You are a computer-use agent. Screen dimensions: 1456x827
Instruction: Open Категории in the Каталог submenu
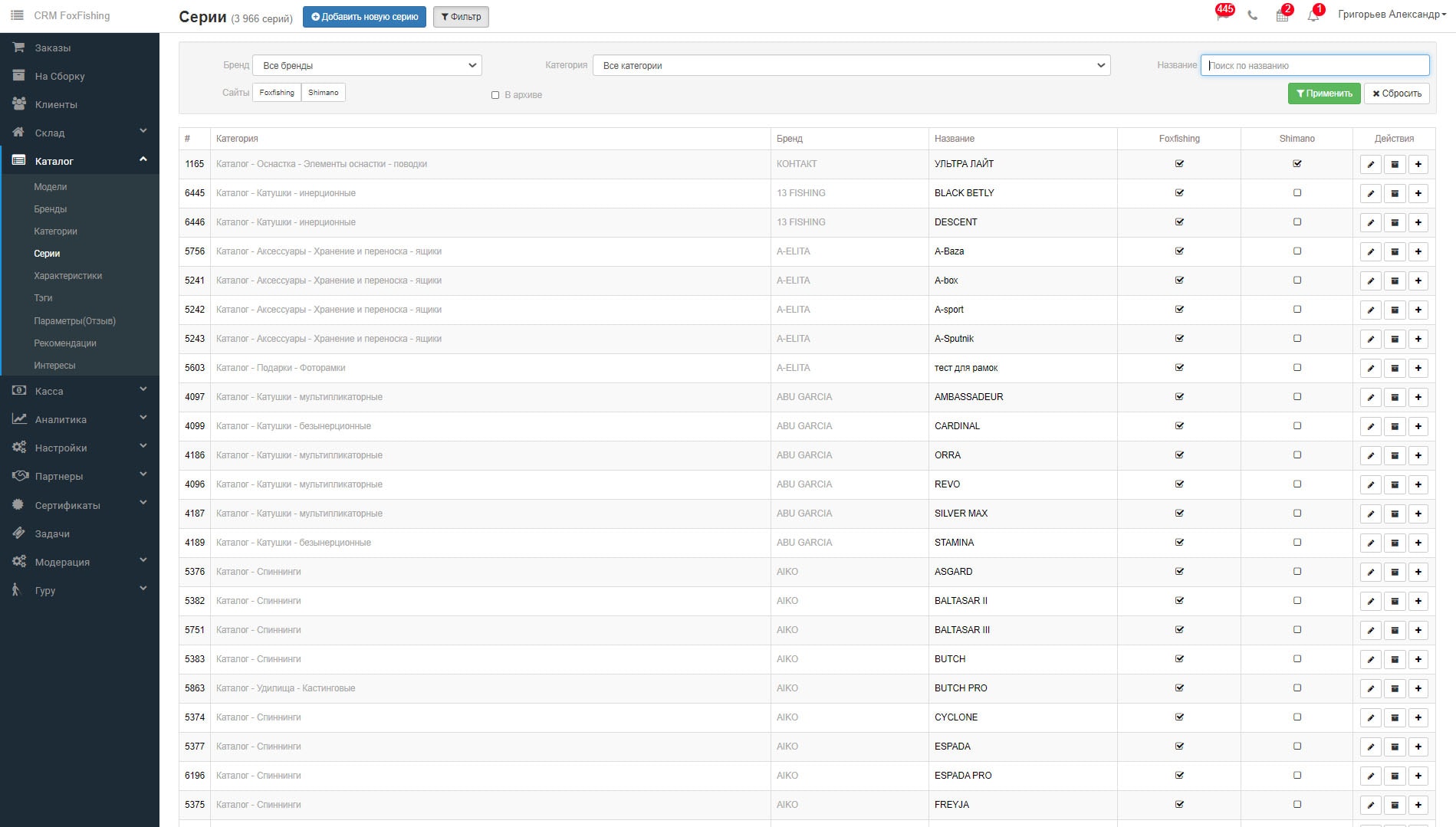pos(55,231)
